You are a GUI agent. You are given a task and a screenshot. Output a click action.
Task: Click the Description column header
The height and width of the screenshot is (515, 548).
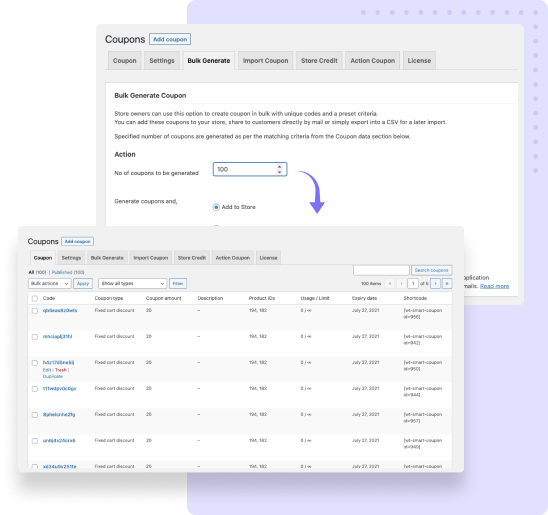click(210, 298)
